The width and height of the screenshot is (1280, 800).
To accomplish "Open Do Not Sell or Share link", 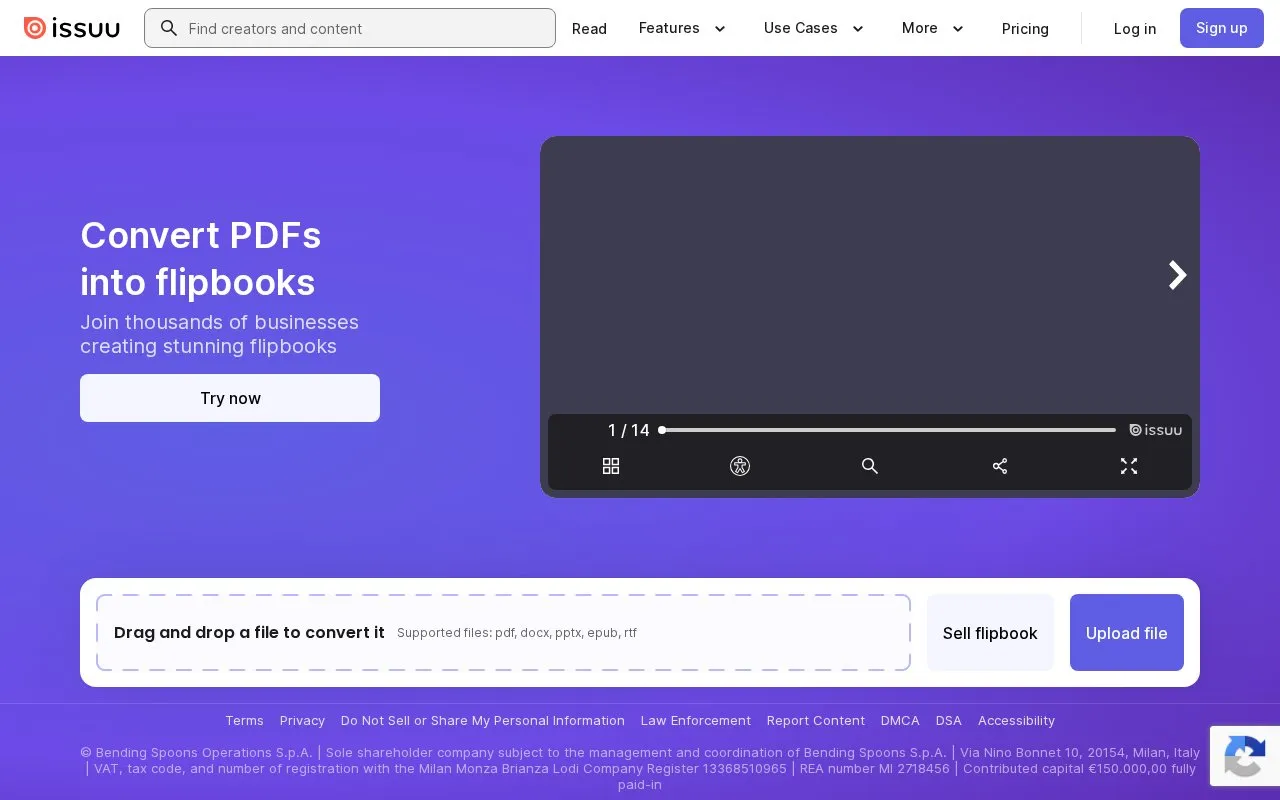I will (x=483, y=721).
